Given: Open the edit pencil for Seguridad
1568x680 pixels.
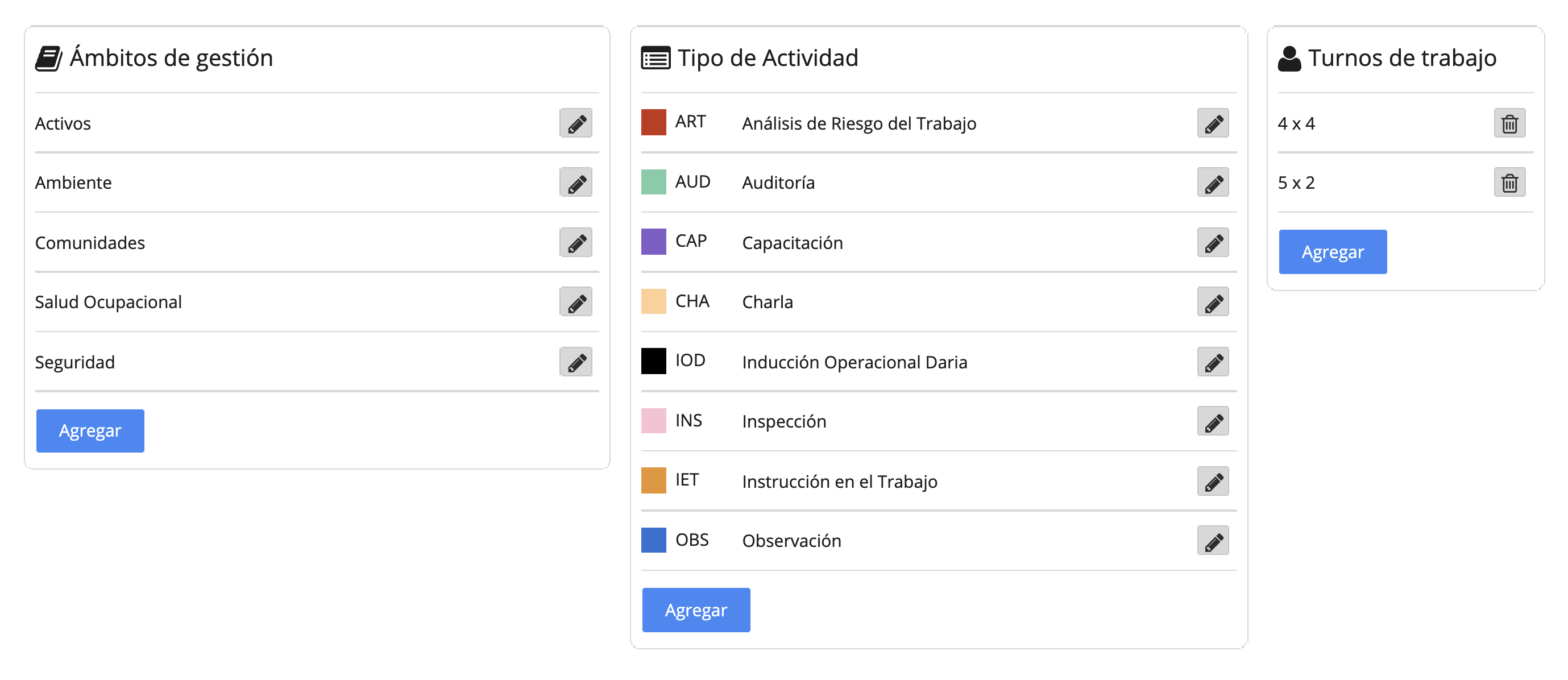Looking at the screenshot, I should (x=576, y=362).
